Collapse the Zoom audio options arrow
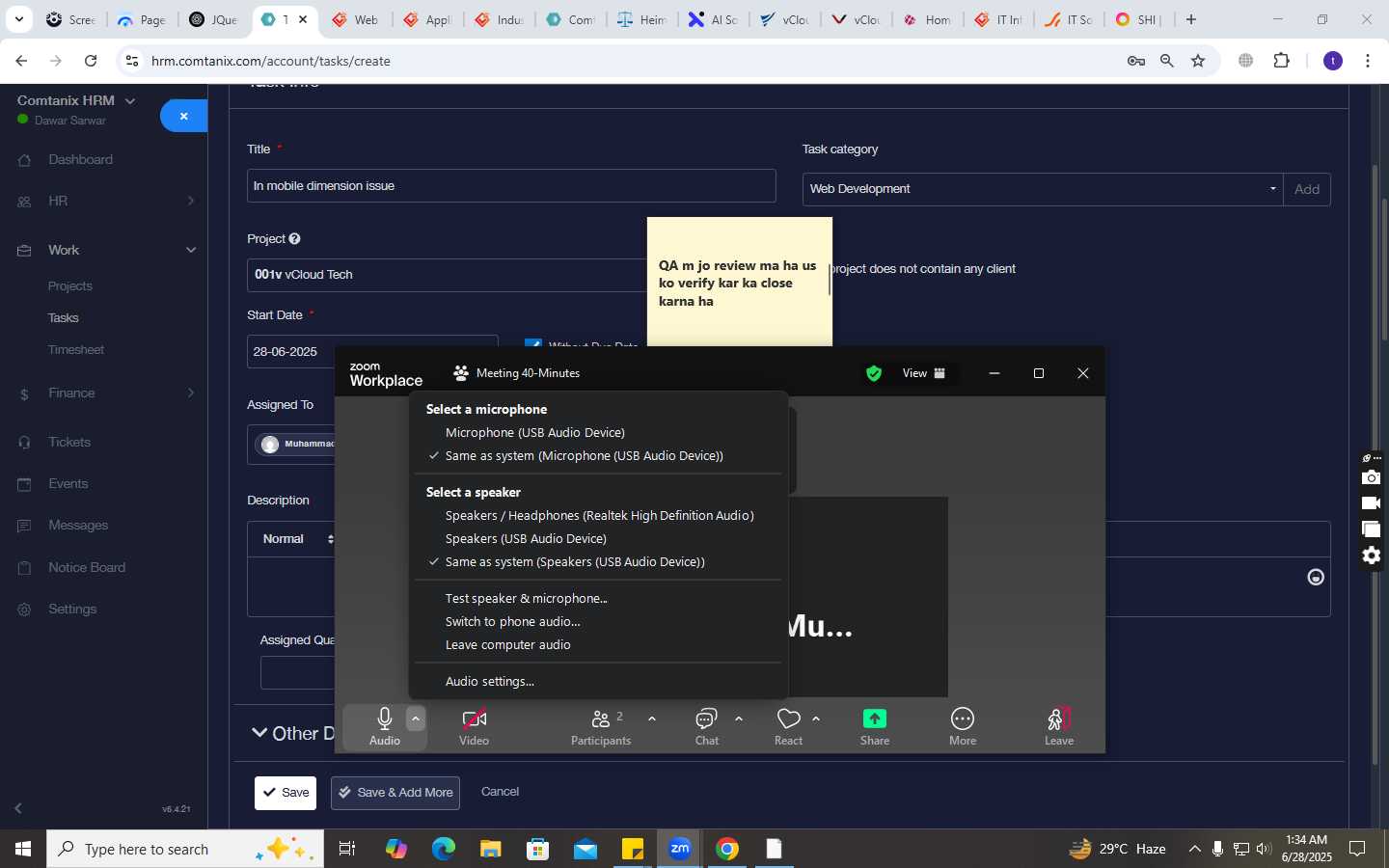 pos(416,719)
